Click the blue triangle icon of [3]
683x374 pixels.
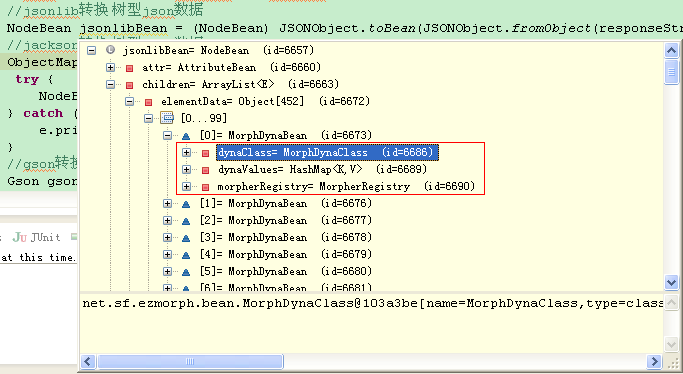click(x=186, y=238)
